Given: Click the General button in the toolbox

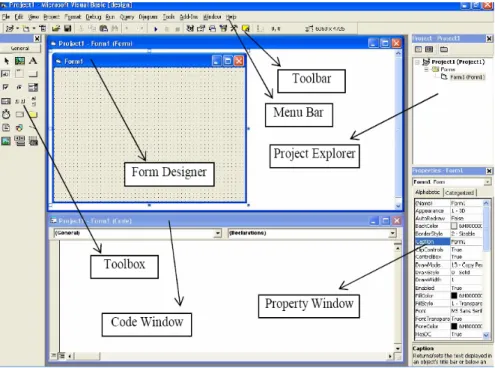Looking at the screenshot, I should (20, 48).
